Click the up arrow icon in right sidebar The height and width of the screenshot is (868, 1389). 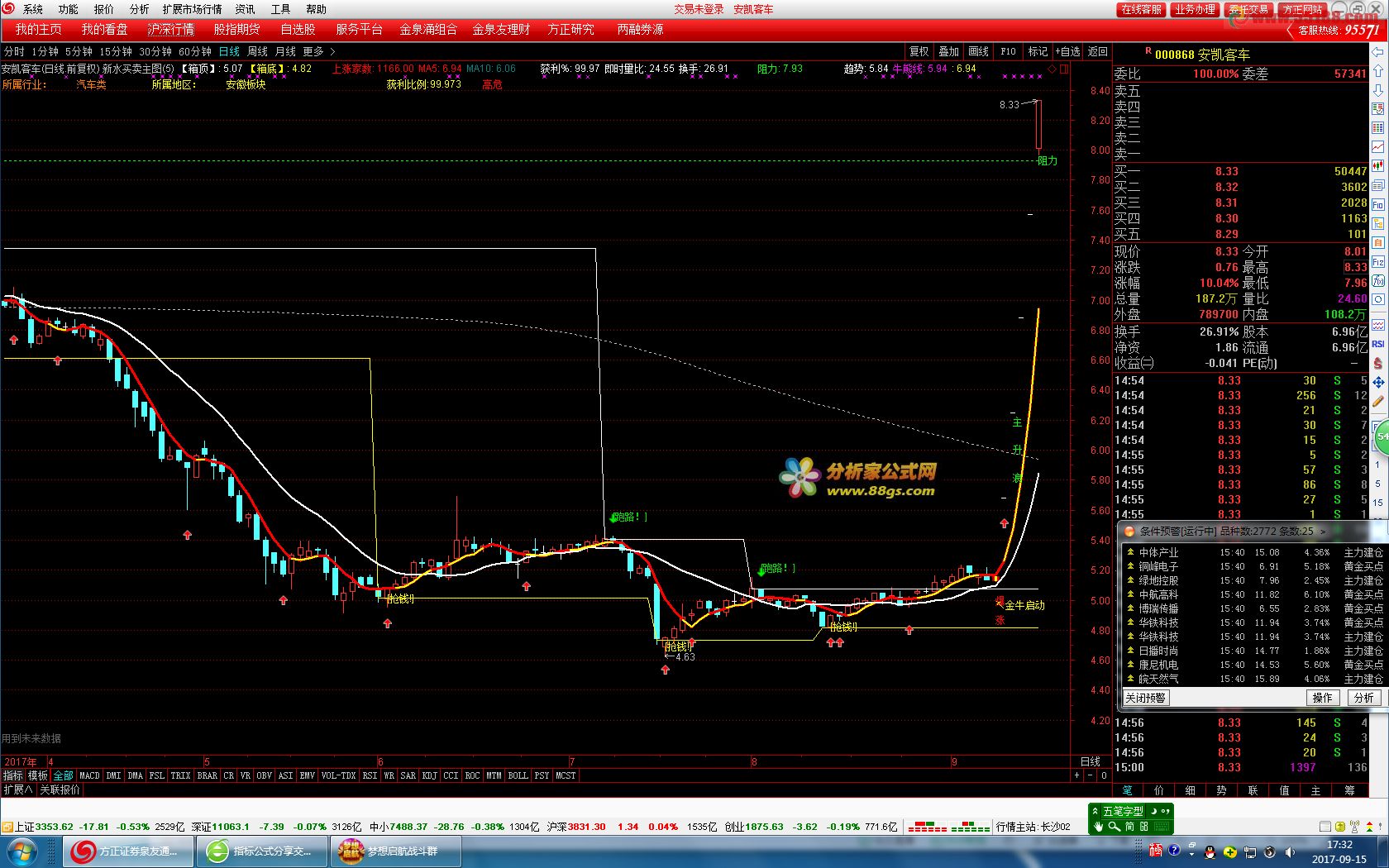pos(1377,69)
